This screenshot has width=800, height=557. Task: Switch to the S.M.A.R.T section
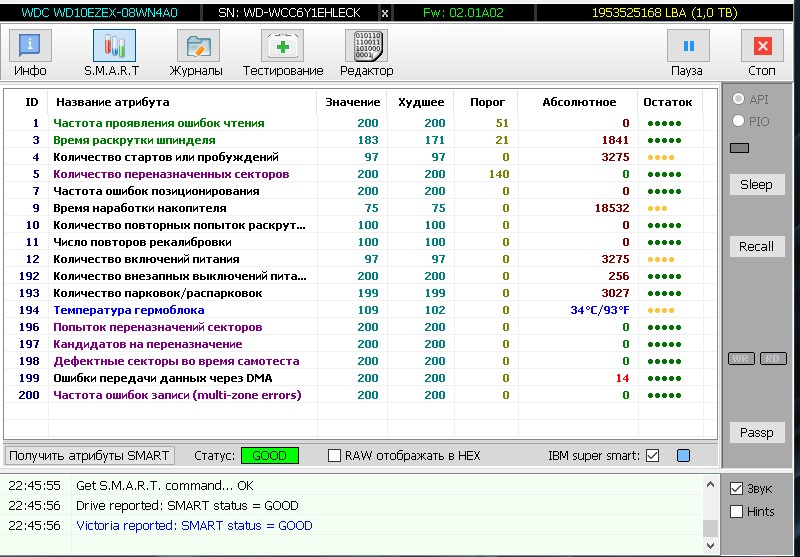[112, 53]
